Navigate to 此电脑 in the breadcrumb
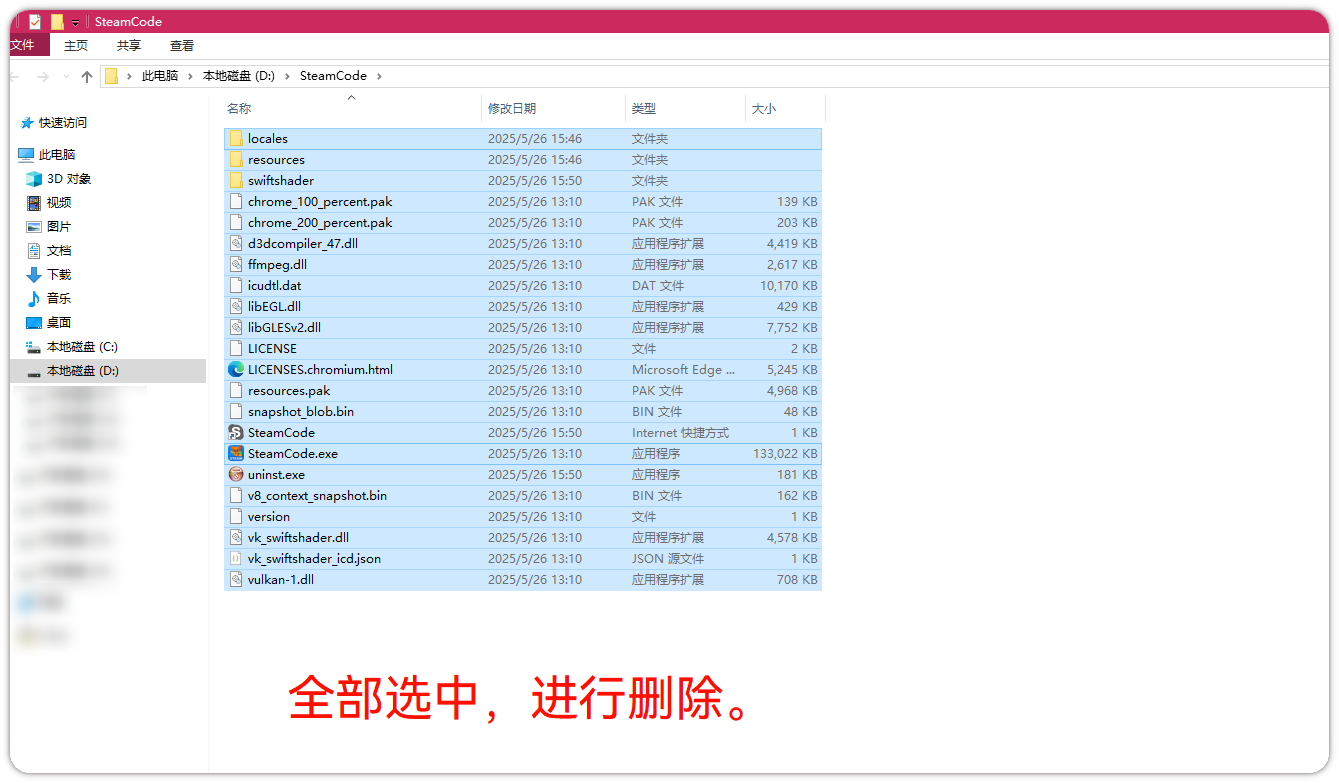Viewport: 1339px width, 783px height. 160,76
